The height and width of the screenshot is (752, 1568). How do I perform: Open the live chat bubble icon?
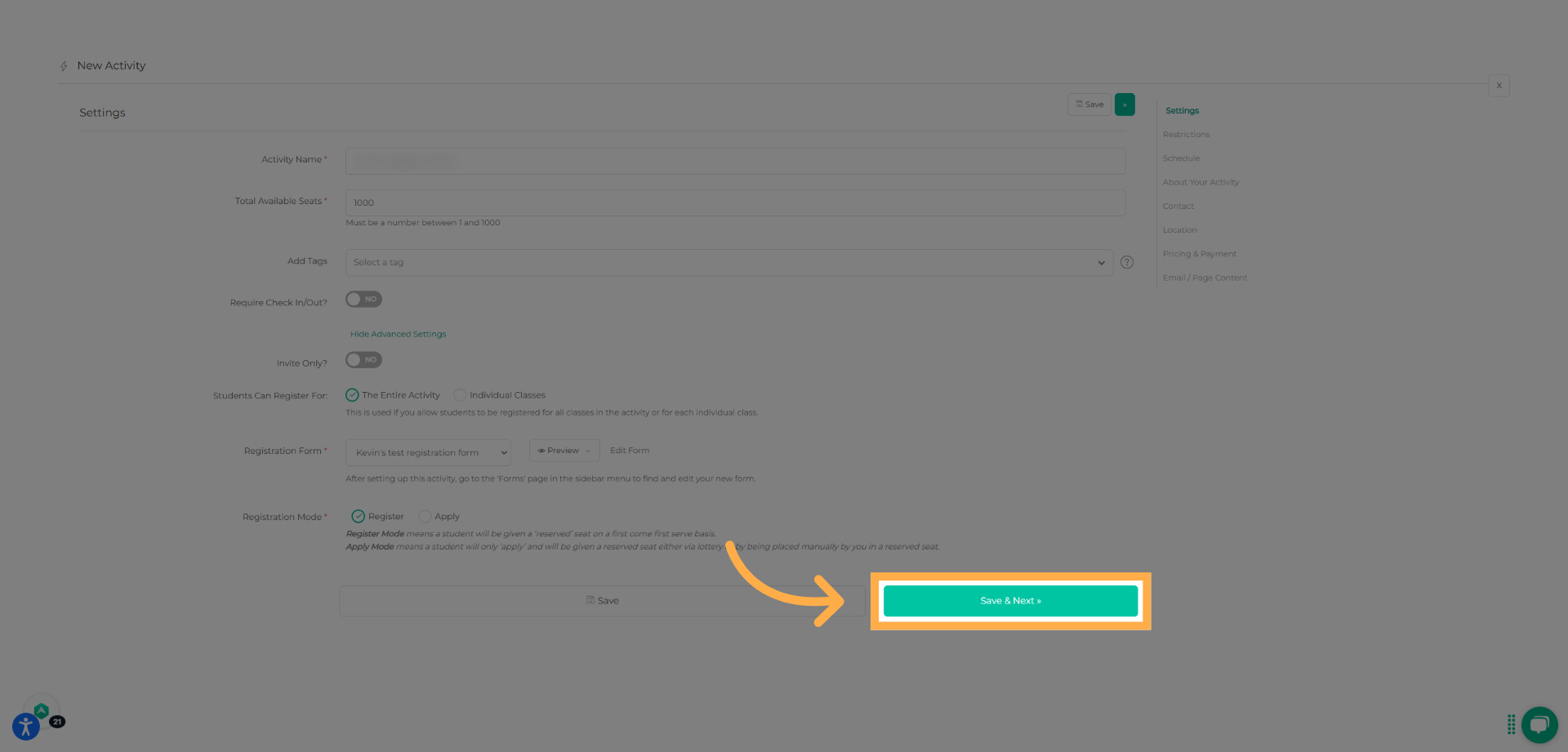click(x=1539, y=724)
